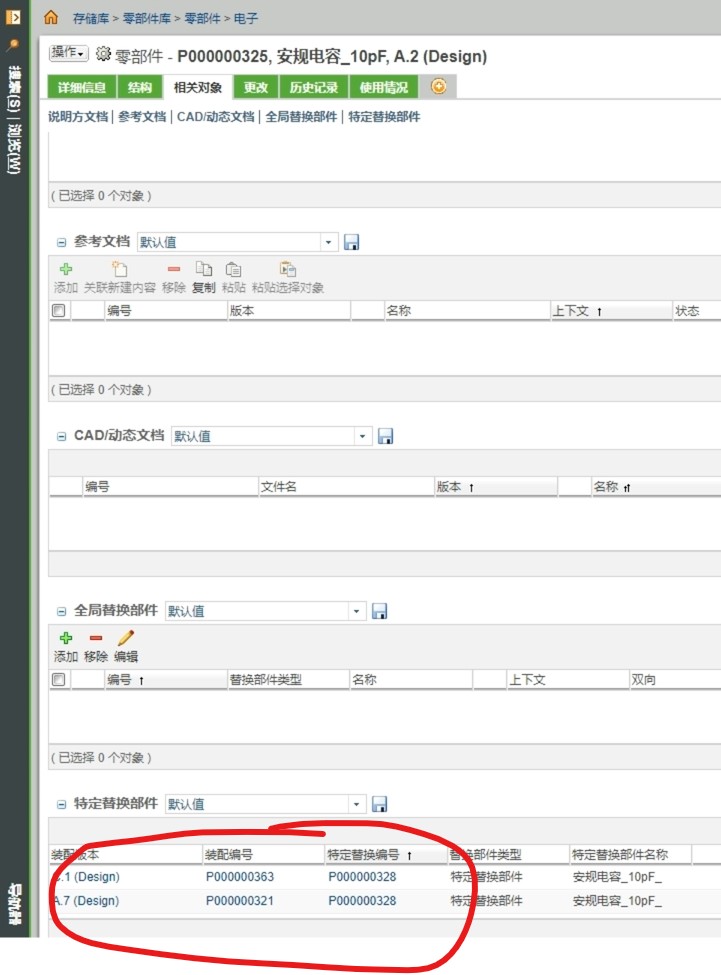721x975 pixels.
Task: Save 参考文档 table view
Action: [352, 242]
